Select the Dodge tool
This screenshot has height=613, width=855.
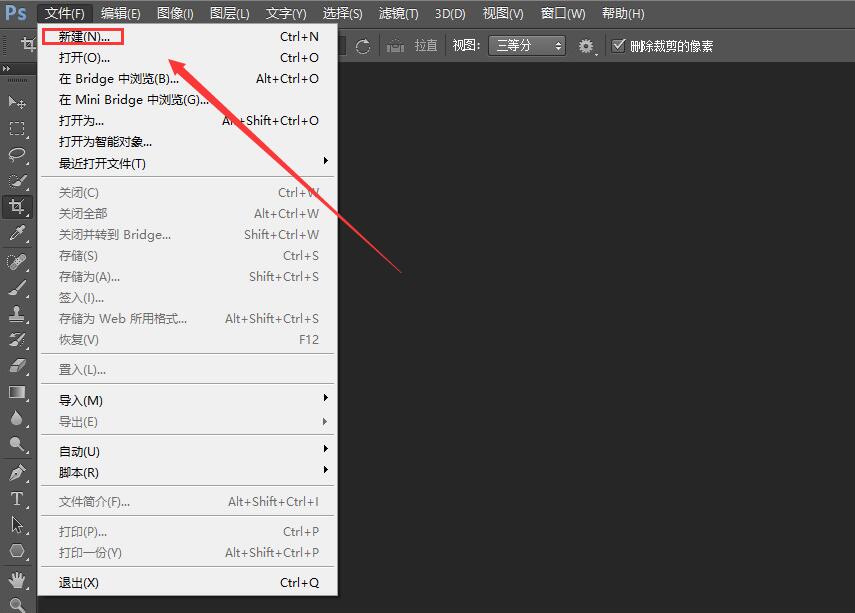click(17, 444)
